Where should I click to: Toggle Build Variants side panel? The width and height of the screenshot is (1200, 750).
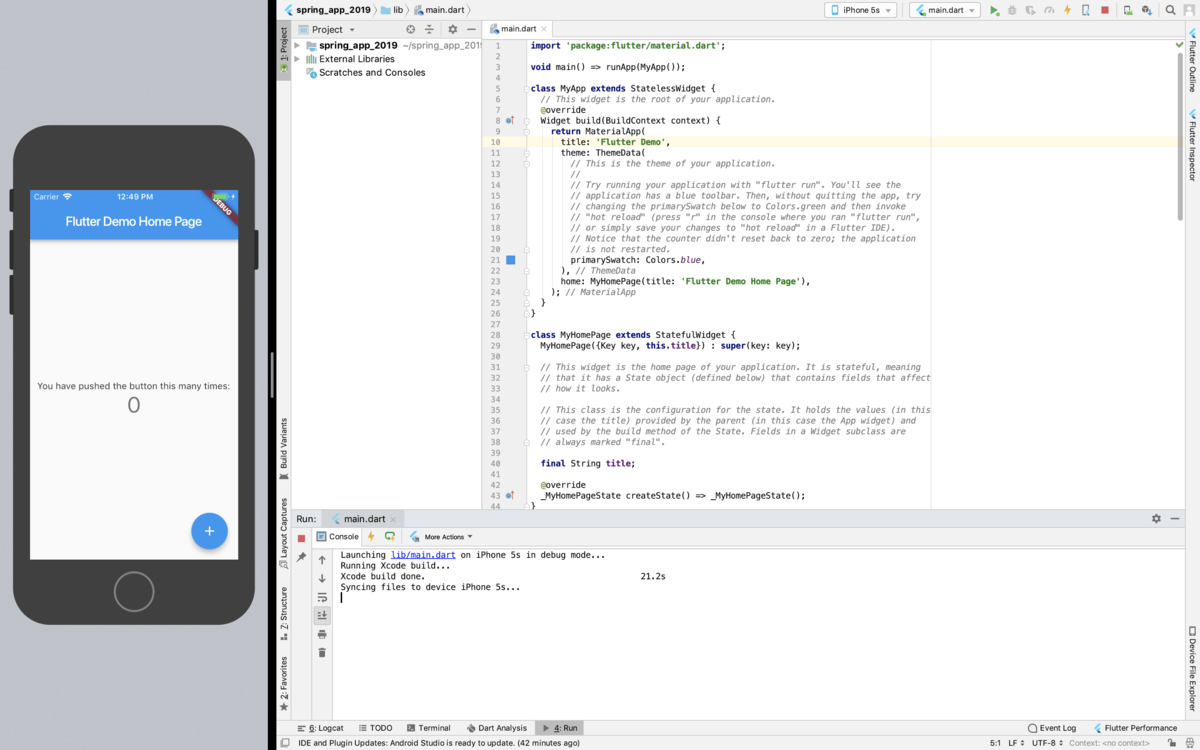(x=284, y=448)
